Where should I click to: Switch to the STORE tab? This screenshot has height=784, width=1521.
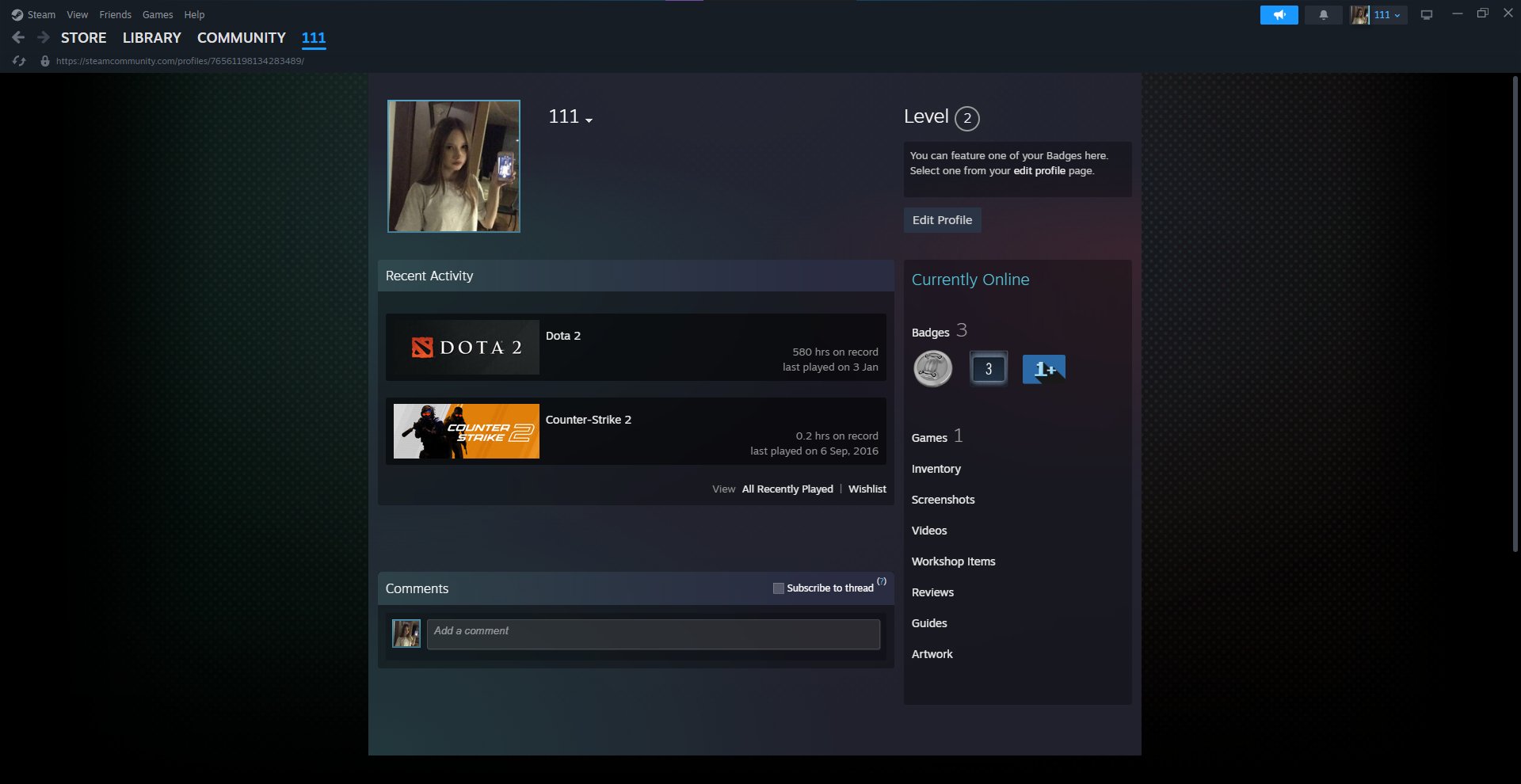point(84,38)
